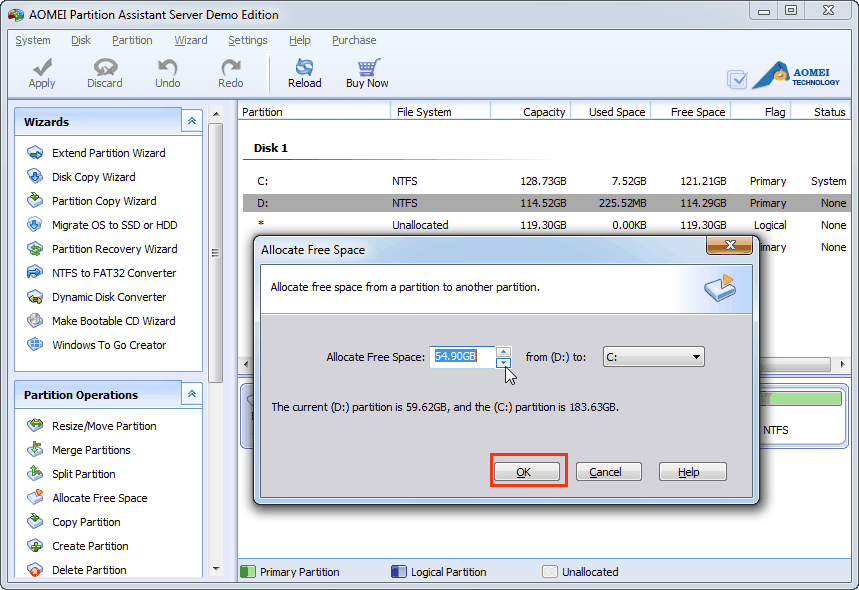Start the Partition Copy Wizard

click(104, 201)
